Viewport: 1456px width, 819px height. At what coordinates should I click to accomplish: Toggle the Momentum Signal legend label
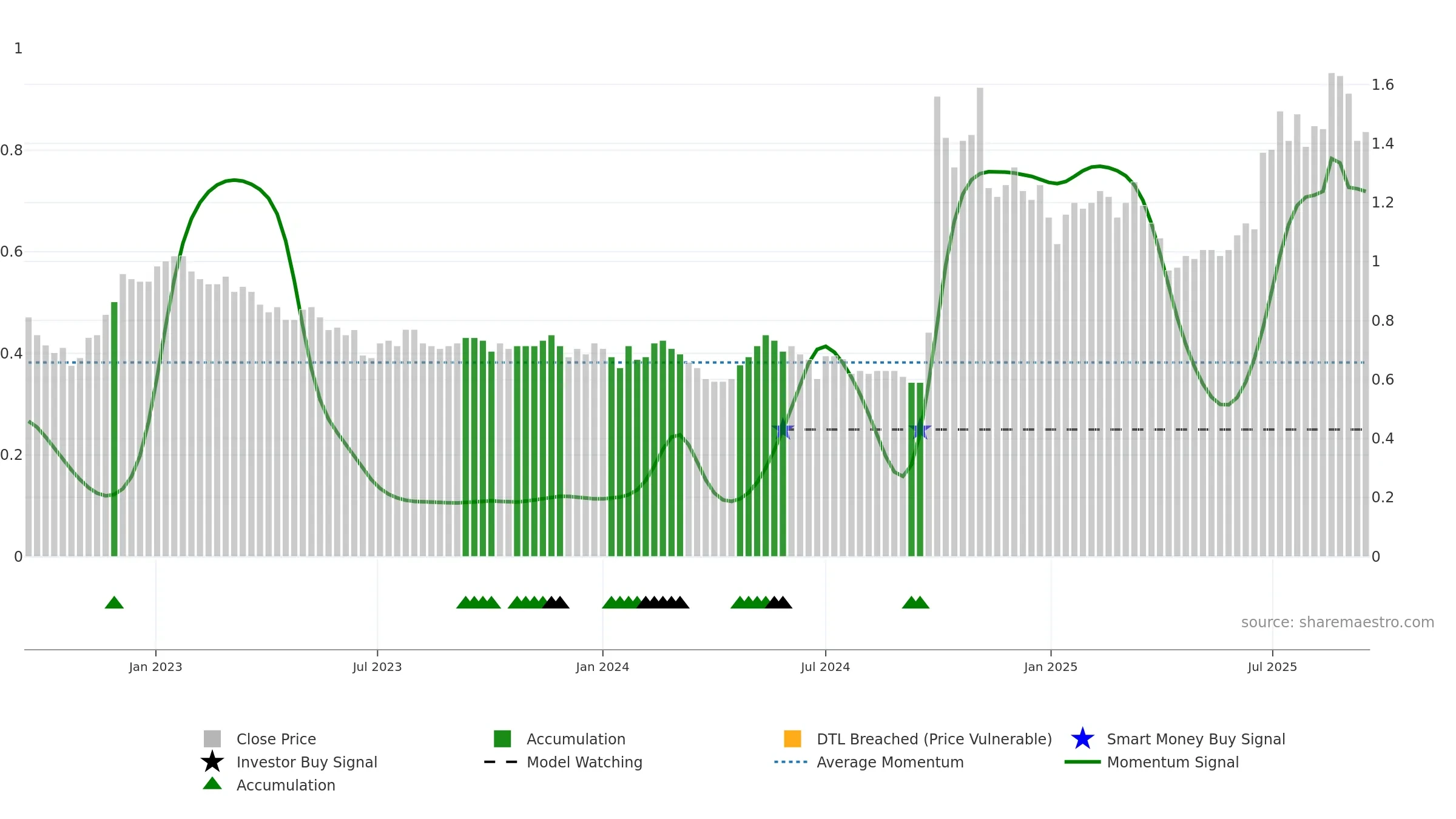[x=1173, y=762]
